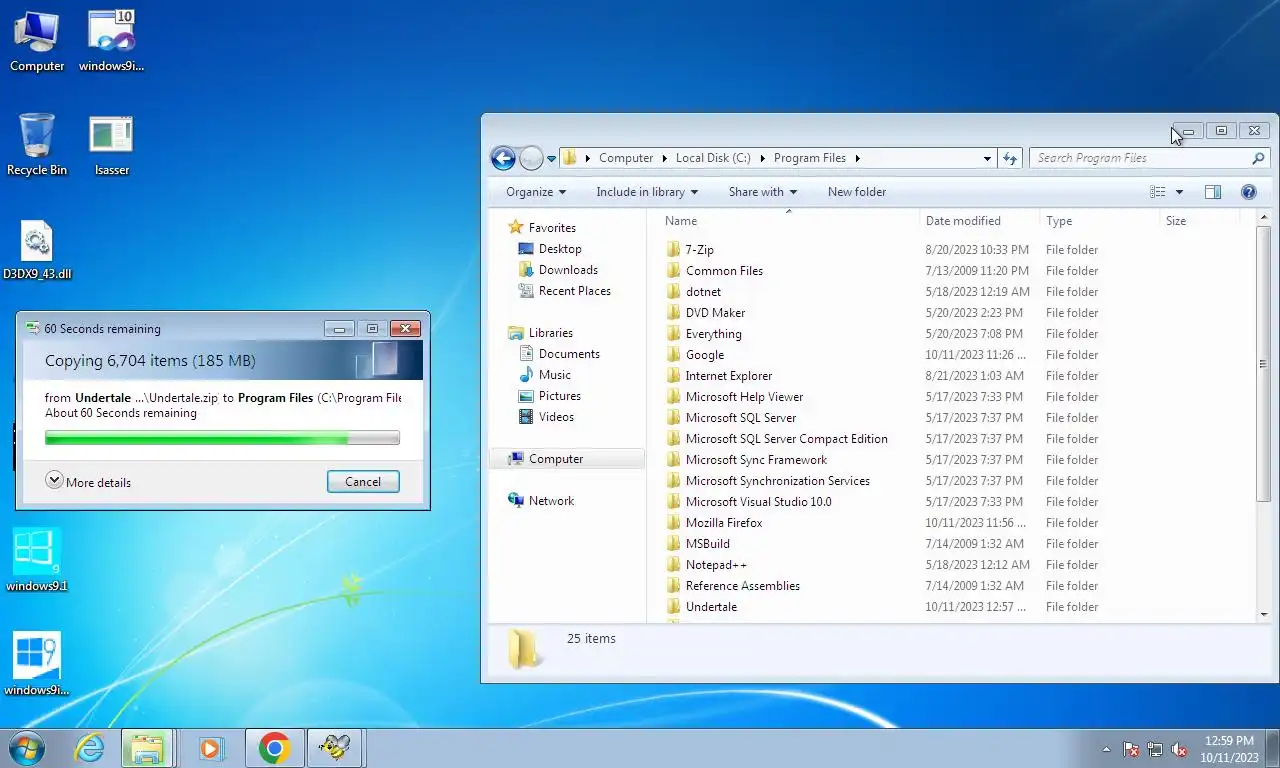Select Downloads under Favorites
This screenshot has height=768, width=1280.
[x=568, y=269]
